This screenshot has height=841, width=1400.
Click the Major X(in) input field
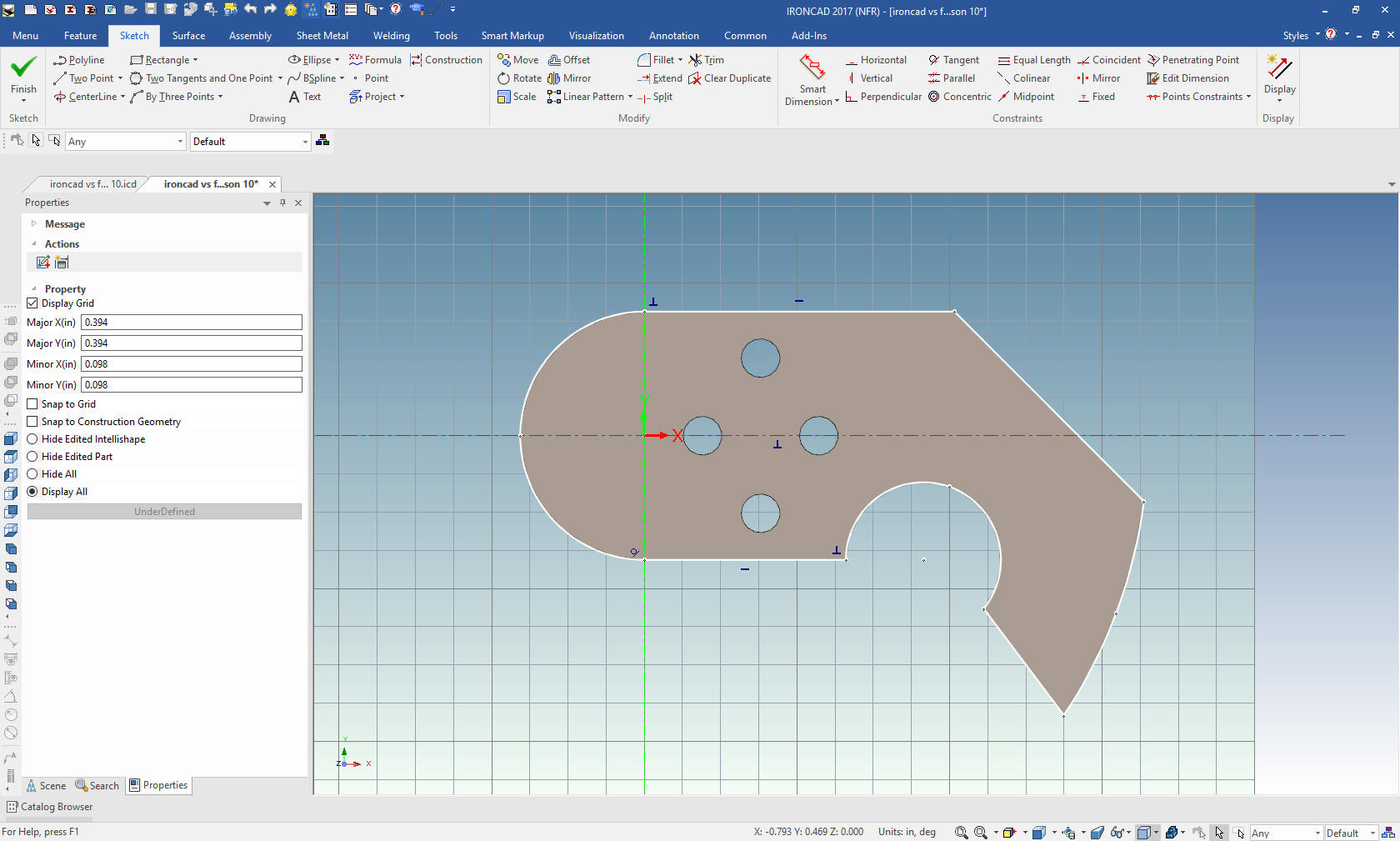[x=191, y=323]
